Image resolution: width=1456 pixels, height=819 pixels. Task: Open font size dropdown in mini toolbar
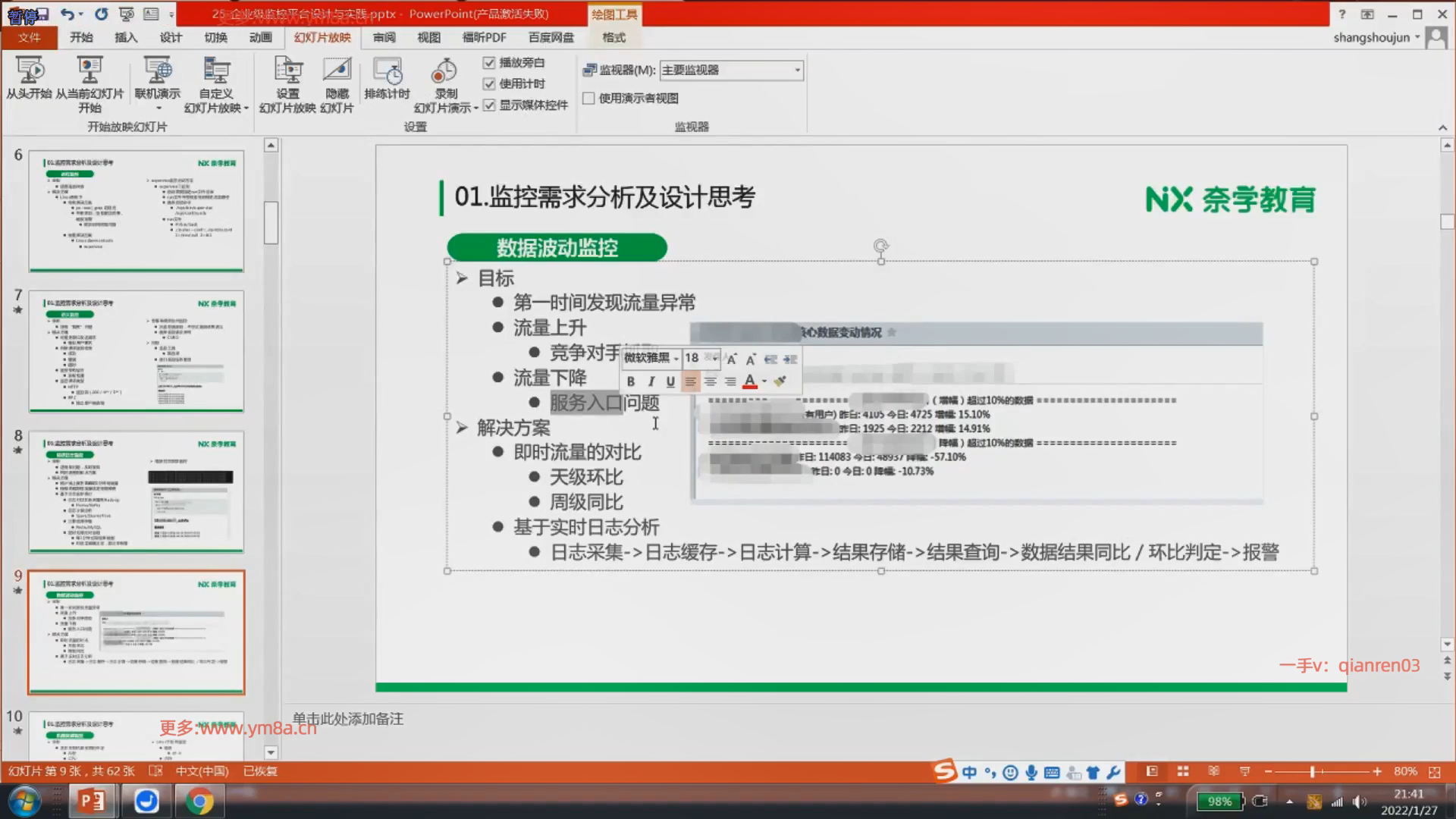coord(714,358)
